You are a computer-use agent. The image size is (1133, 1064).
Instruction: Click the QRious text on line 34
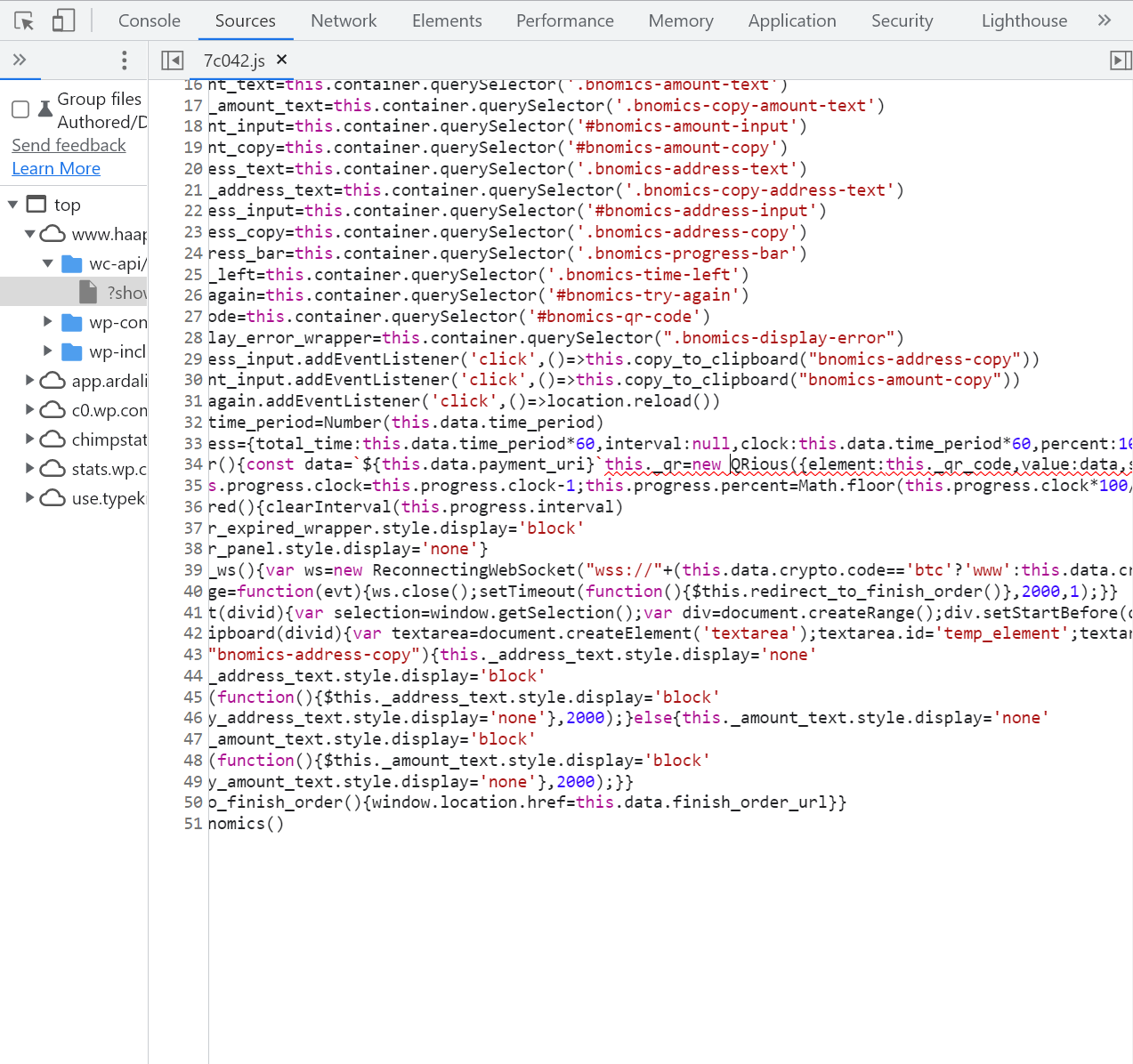click(760, 464)
